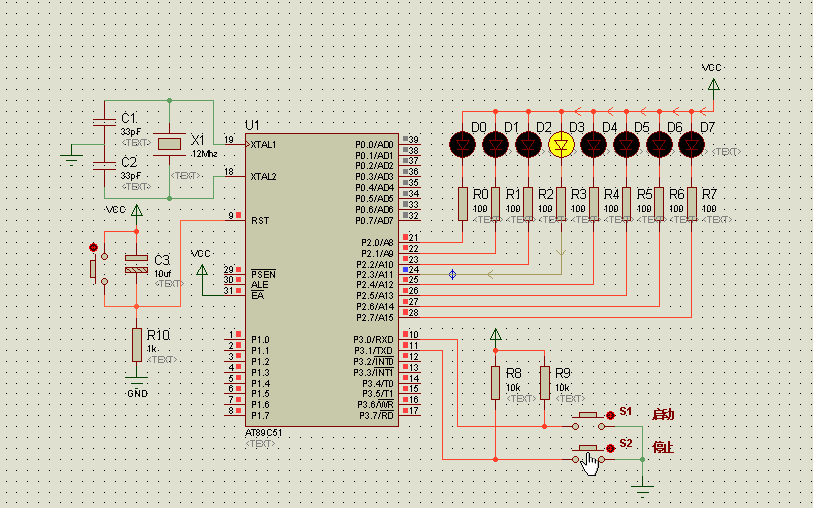Toggle the red latch dot of S1
Viewport: 813px width, 508px height.
pos(610,415)
